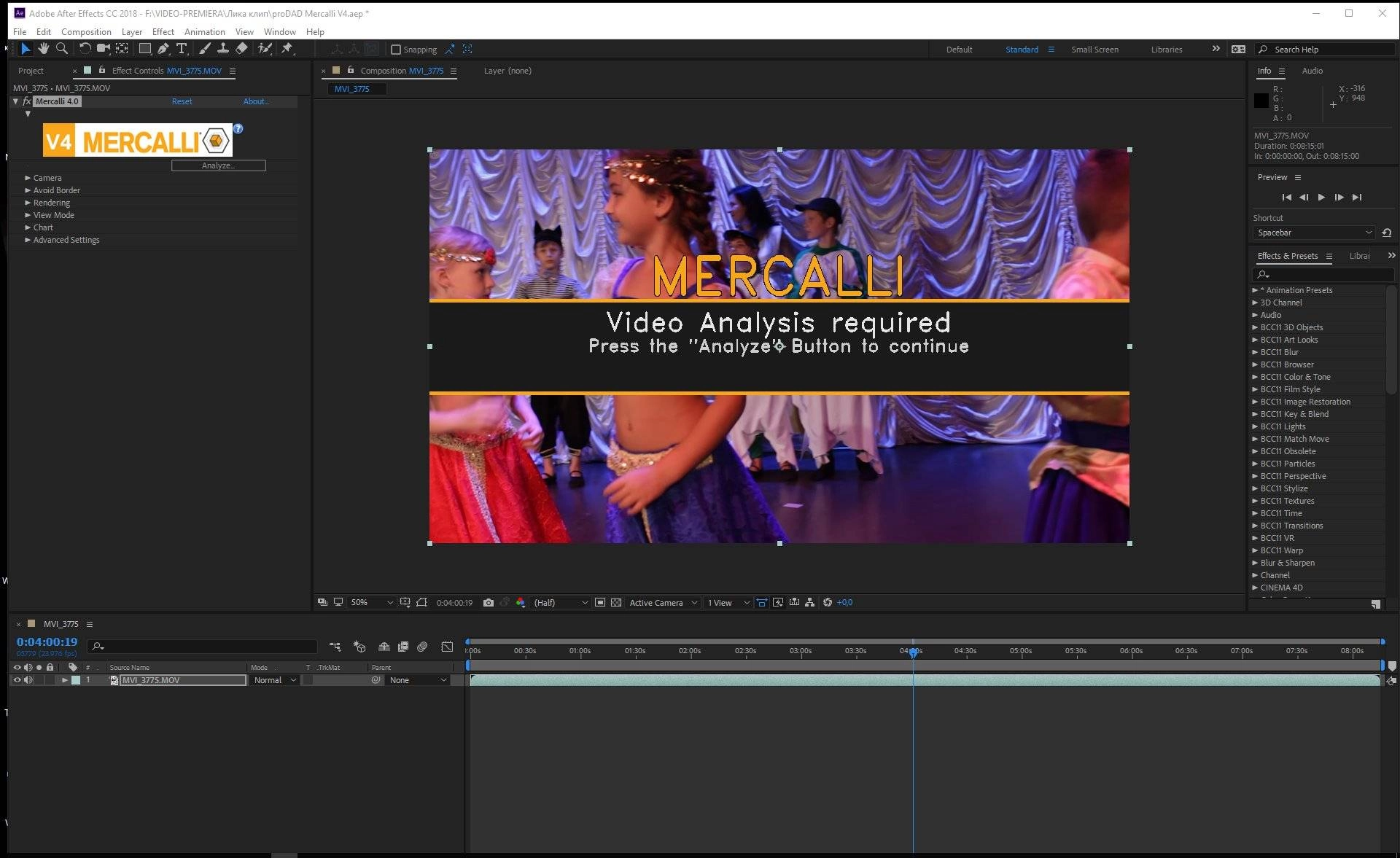Open Show Channel and Color Management icon
The image size is (1400, 858).
[x=521, y=602]
